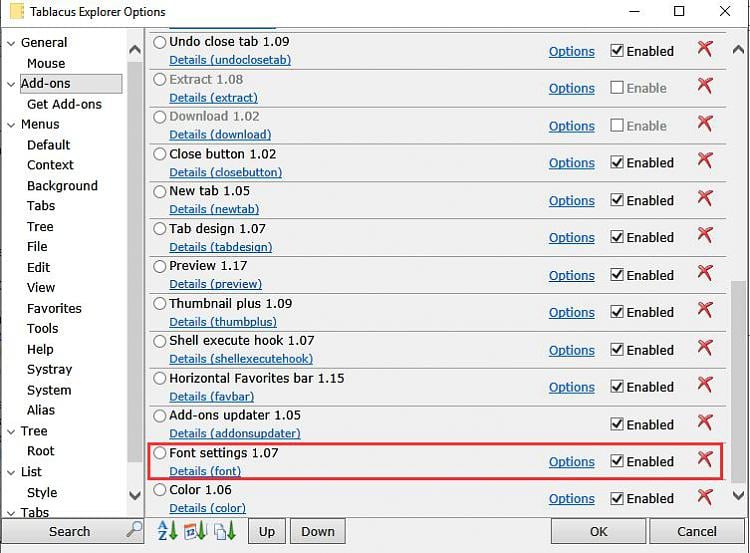The width and height of the screenshot is (750, 553).
Task: Collapse the General tree section
Action: coord(11,44)
